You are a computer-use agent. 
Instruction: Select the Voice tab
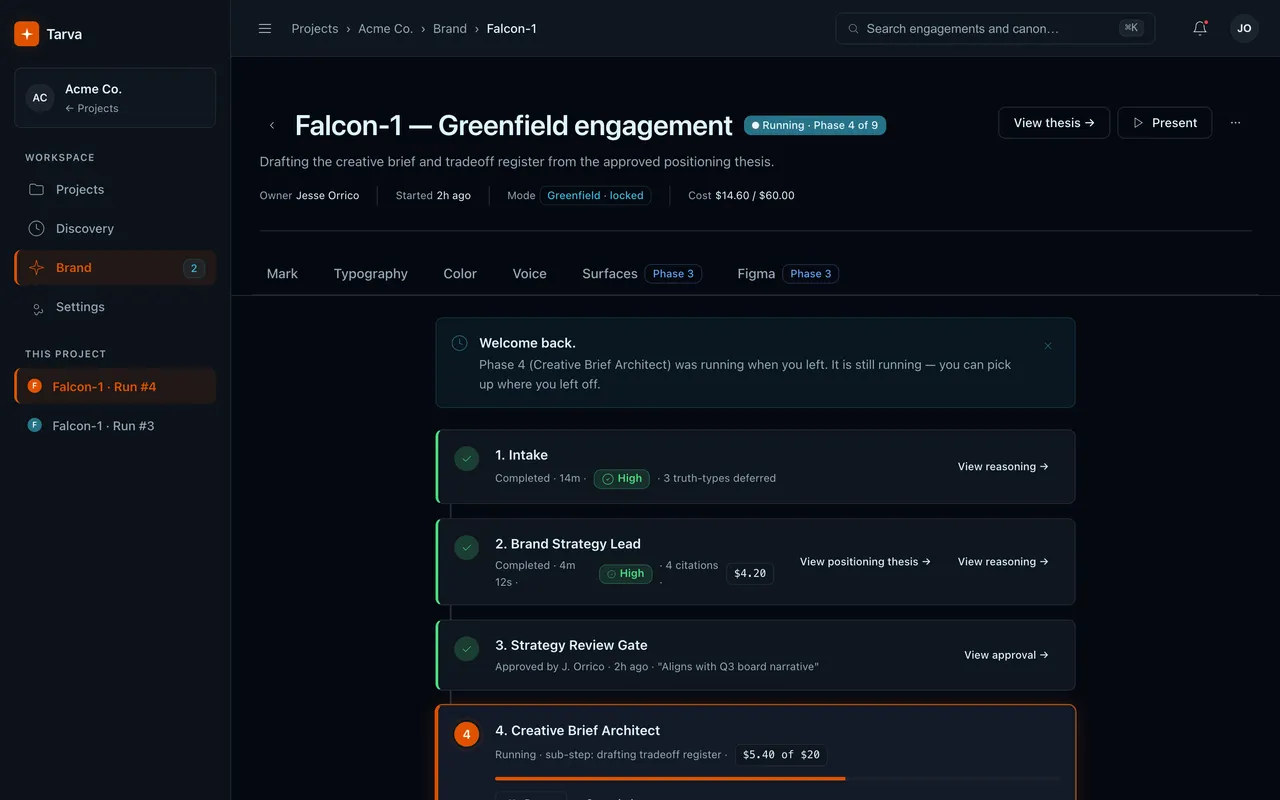click(x=530, y=273)
